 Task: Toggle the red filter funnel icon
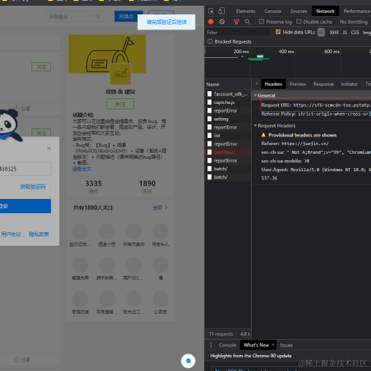point(236,22)
